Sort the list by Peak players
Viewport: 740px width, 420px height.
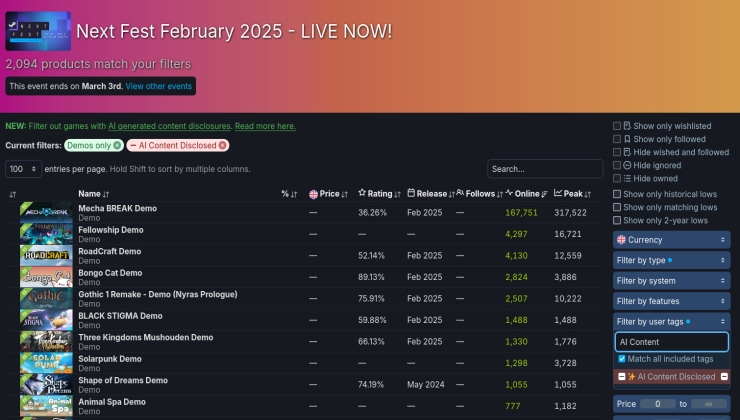pos(570,193)
